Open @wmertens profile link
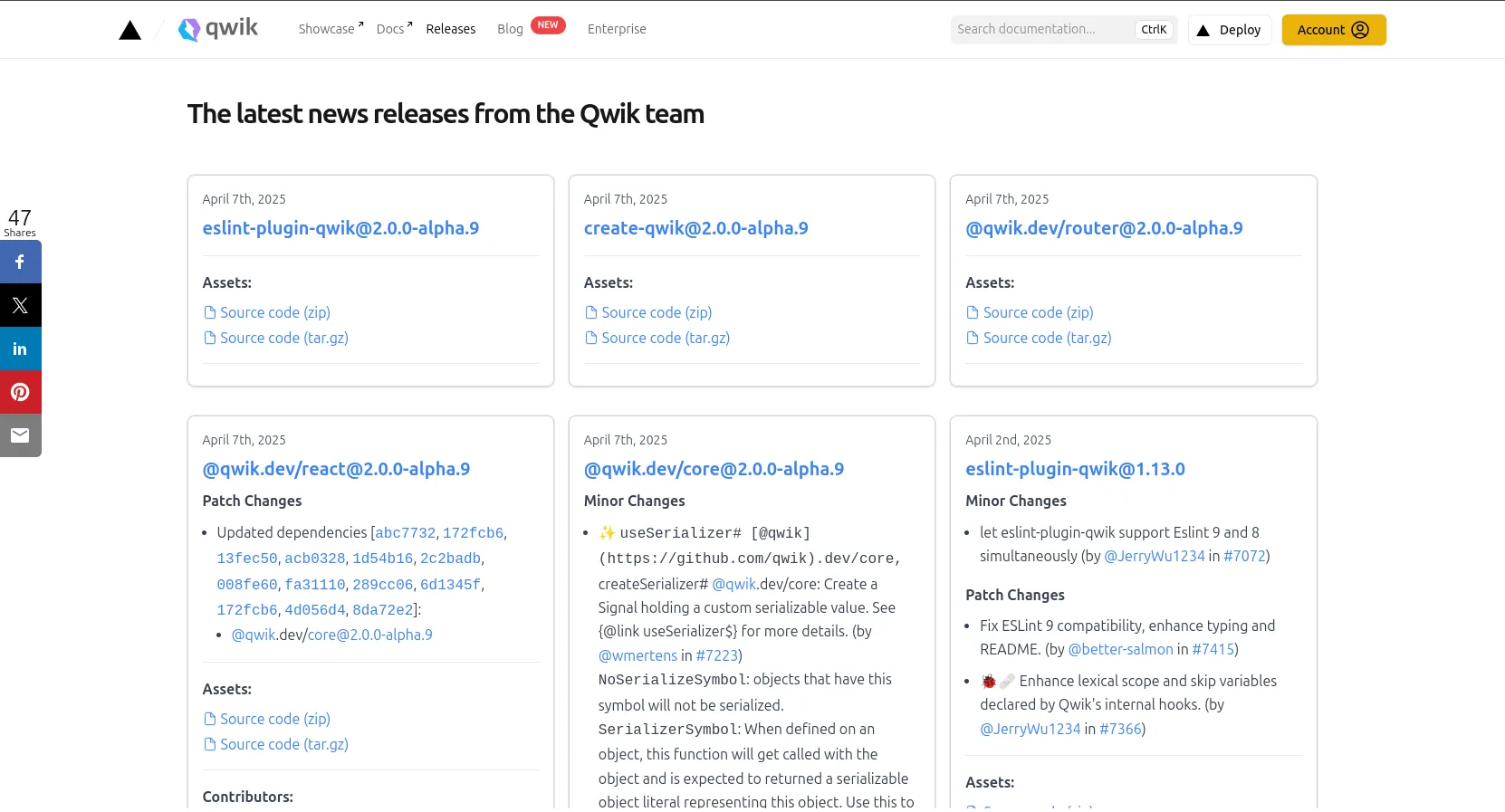This screenshot has width=1505, height=812. pos(637,655)
